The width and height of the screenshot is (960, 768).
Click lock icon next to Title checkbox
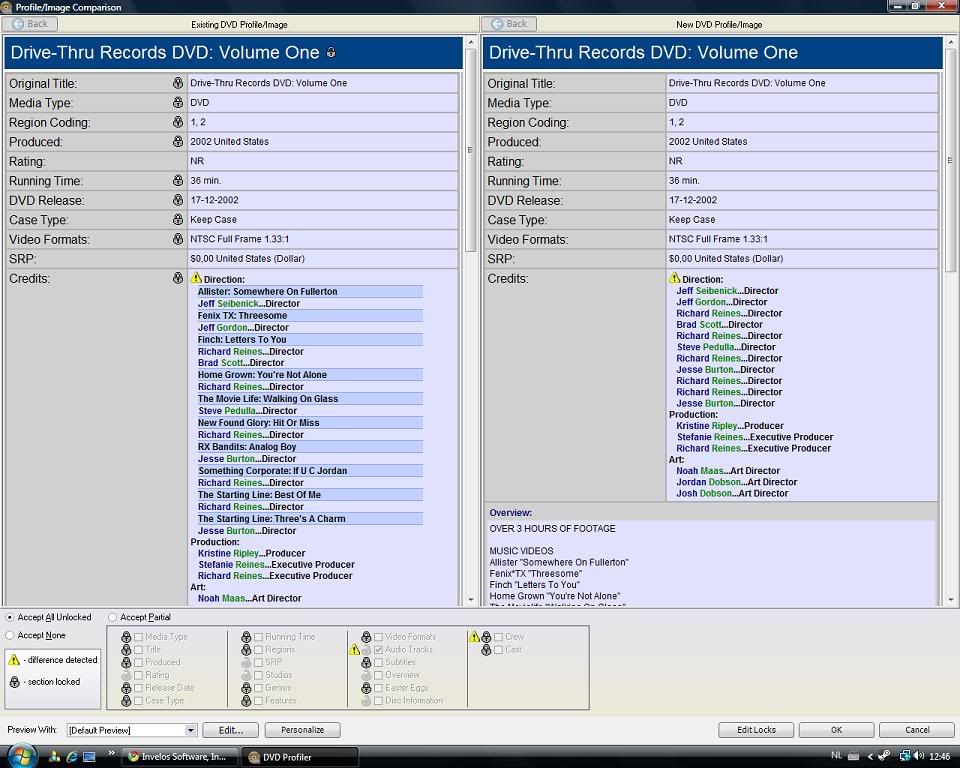pyautogui.click(x=126, y=649)
